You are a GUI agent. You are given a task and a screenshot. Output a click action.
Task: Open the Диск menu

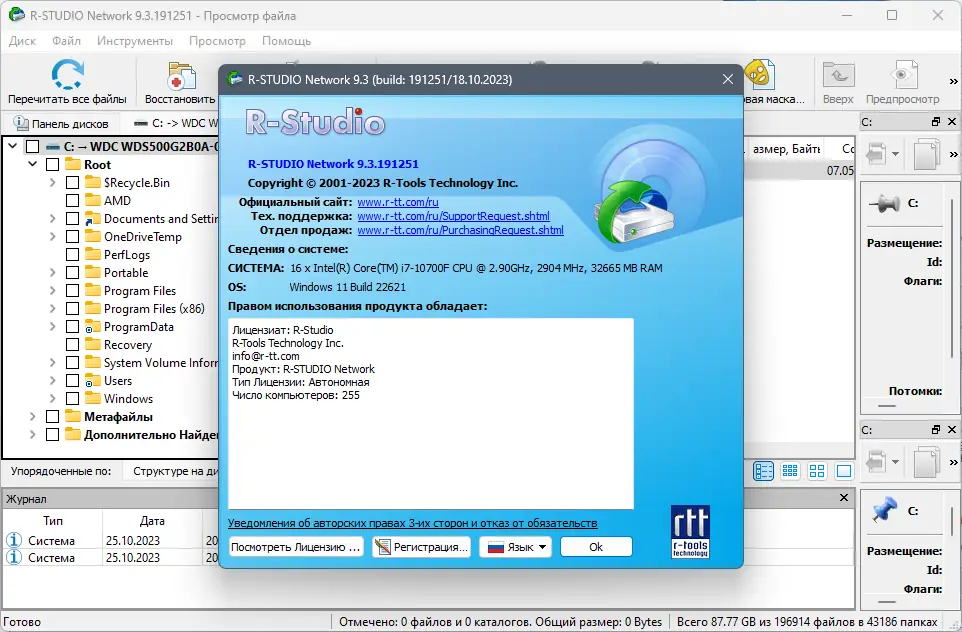point(23,41)
